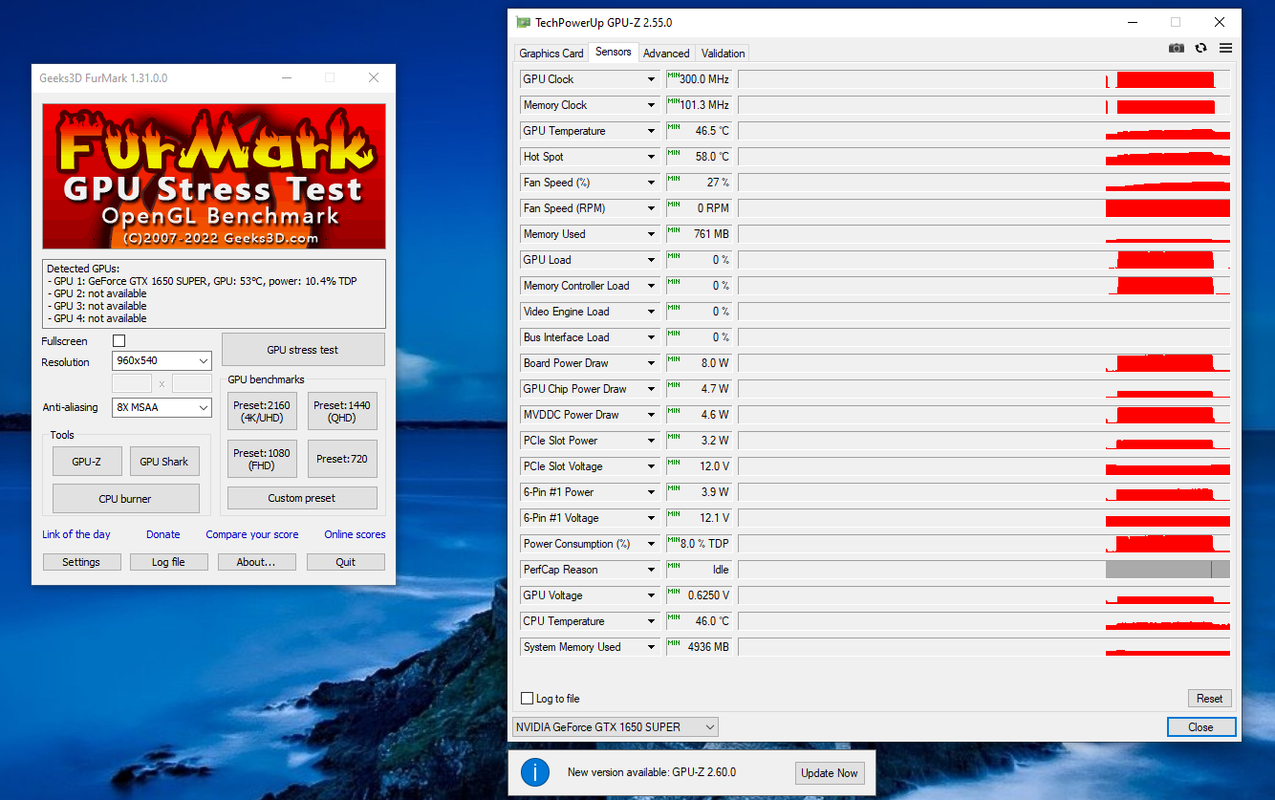Click the GPU-Z title bar app icon
Viewport: 1275px width, 800px height.
[523, 22]
